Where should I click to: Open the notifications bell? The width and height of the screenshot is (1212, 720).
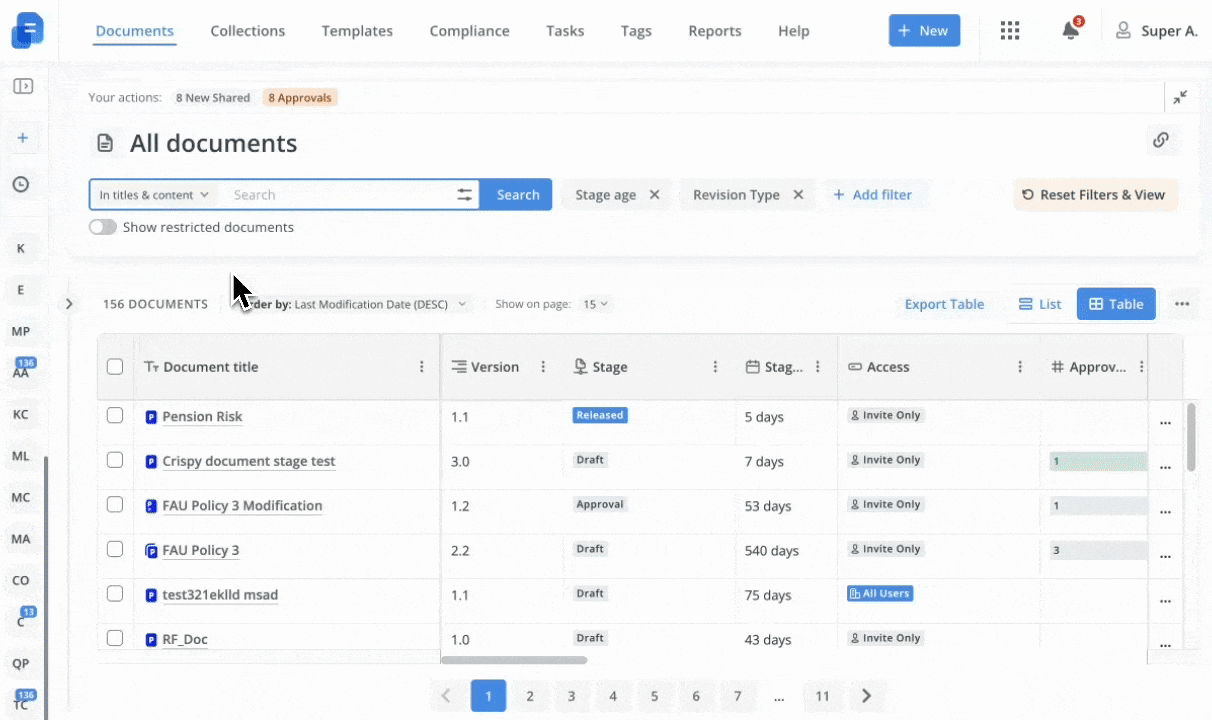[1070, 31]
